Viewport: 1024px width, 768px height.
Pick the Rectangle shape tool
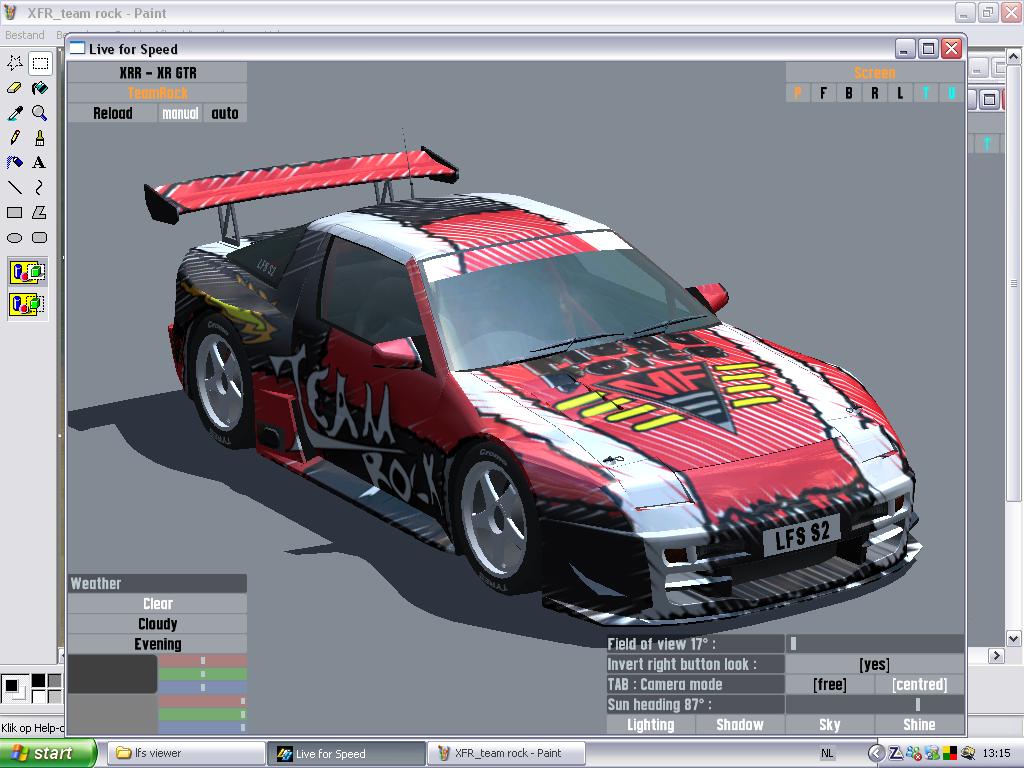tap(14, 213)
